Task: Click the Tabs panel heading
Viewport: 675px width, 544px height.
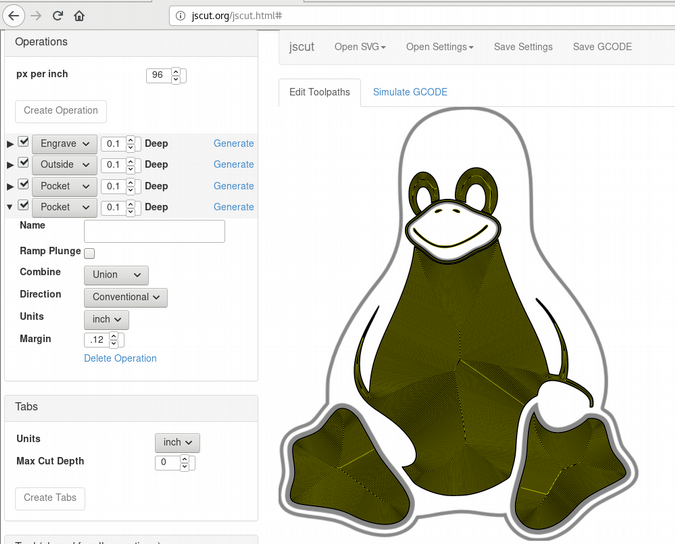Action: 26,407
